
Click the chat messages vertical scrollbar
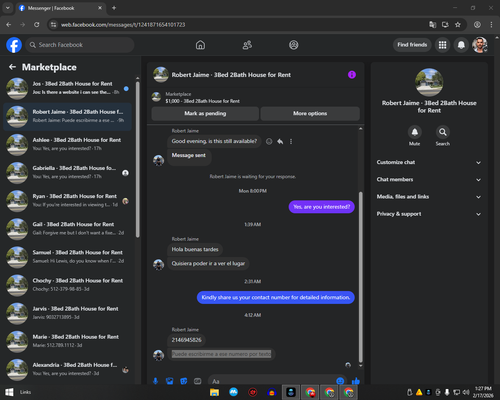360,277
